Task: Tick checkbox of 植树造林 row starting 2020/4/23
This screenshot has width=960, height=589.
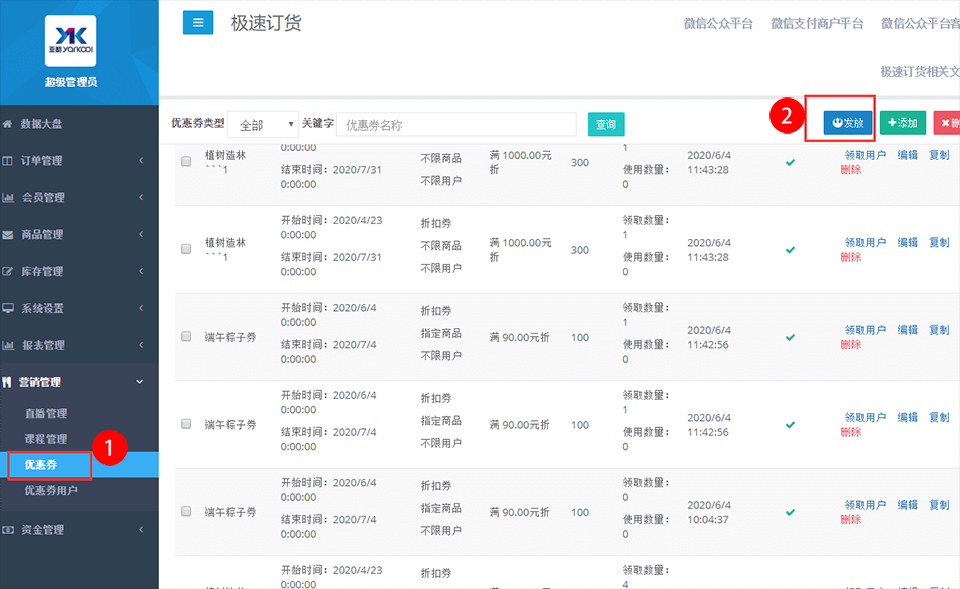Action: 186,249
